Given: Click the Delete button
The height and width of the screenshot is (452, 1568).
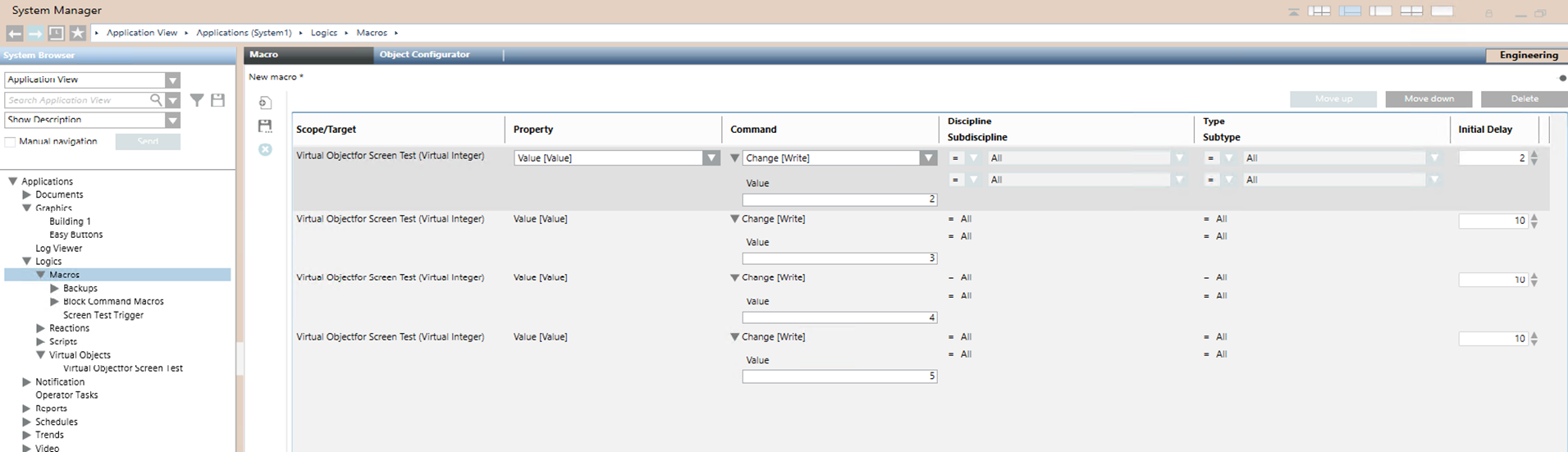Looking at the screenshot, I should tap(1525, 99).
